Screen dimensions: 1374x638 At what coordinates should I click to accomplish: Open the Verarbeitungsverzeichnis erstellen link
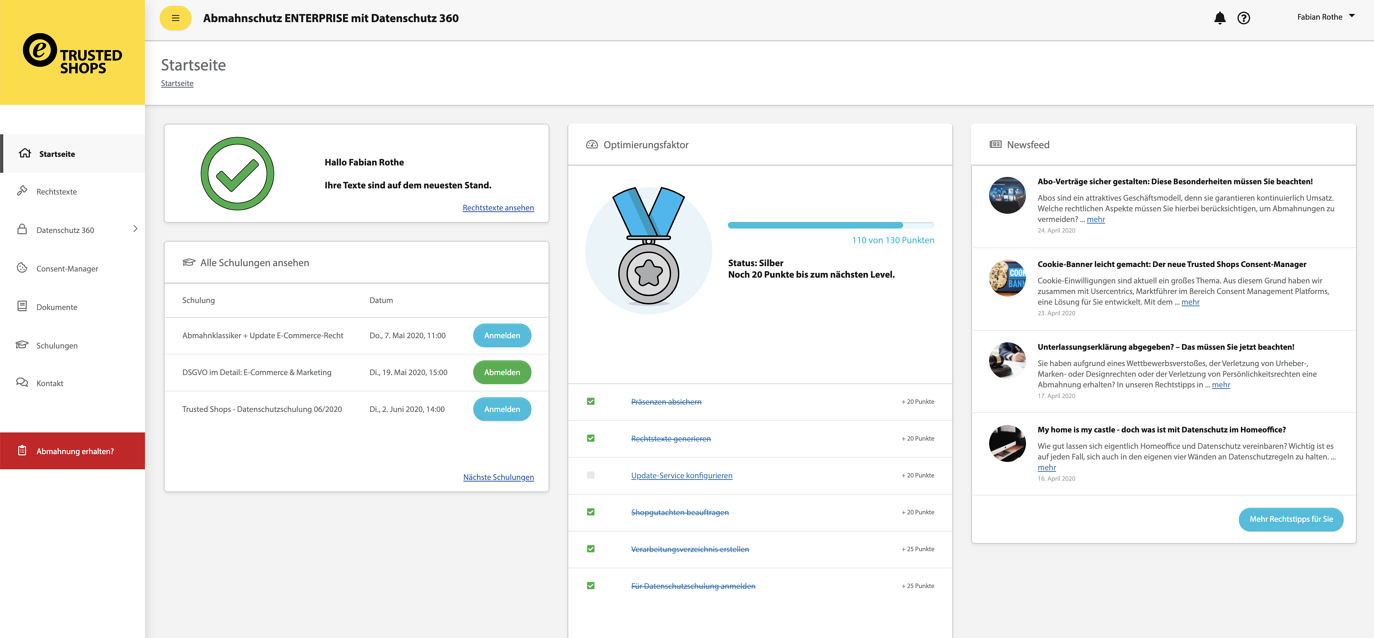tap(690, 549)
